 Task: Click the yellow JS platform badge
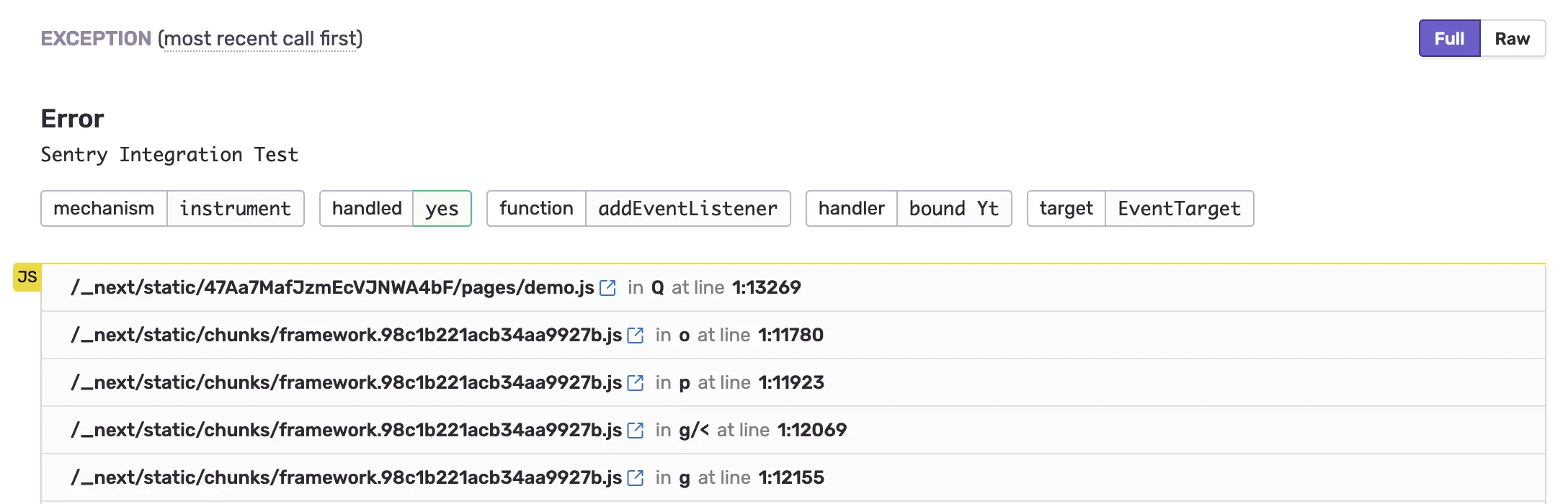click(27, 277)
